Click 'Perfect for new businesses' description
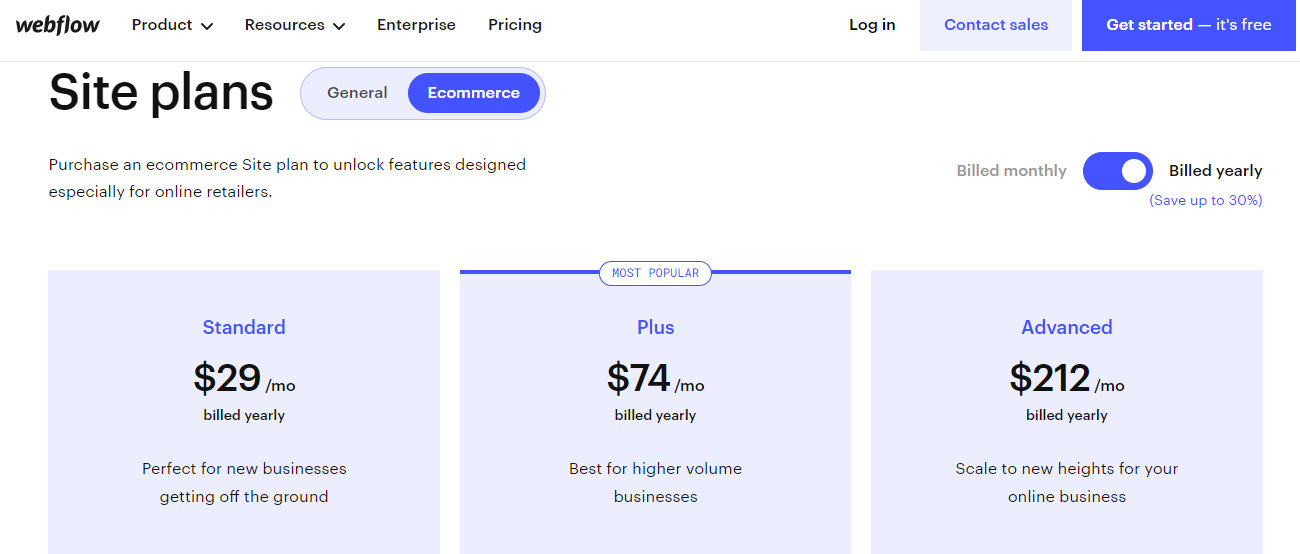1300x554 pixels. 244,482
